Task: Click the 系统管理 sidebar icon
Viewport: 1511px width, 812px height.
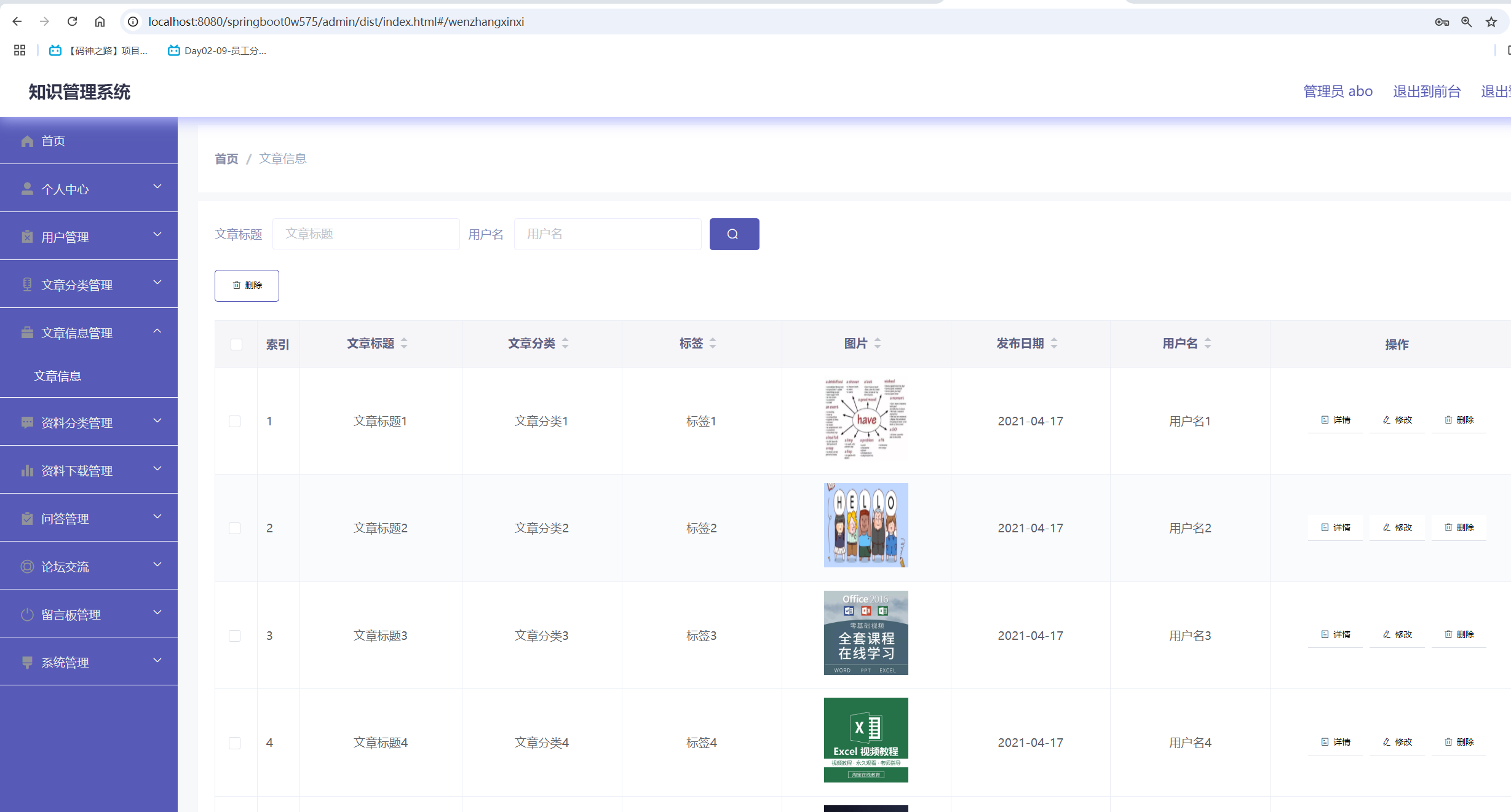Action: pyautogui.click(x=27, y=662)
